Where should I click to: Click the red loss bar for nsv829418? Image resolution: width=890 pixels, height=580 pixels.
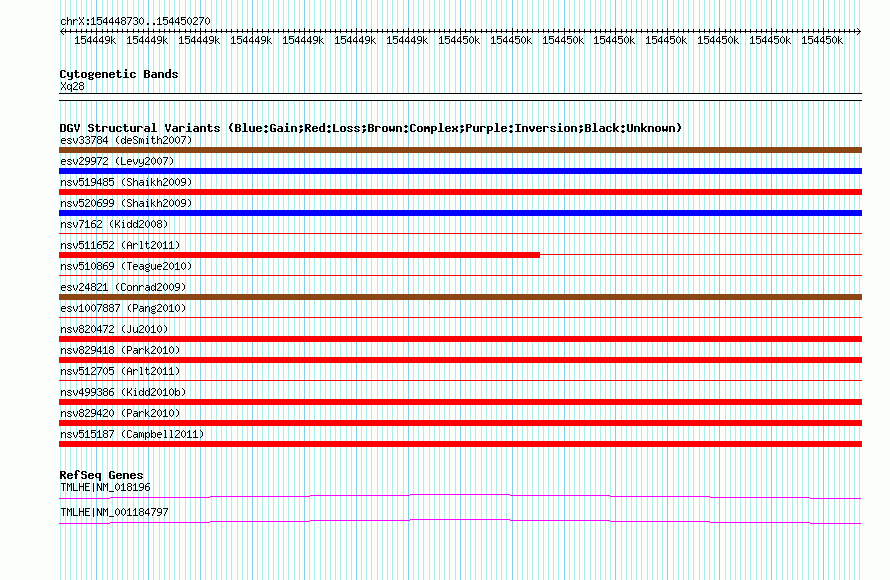click(x=460, y=360)
